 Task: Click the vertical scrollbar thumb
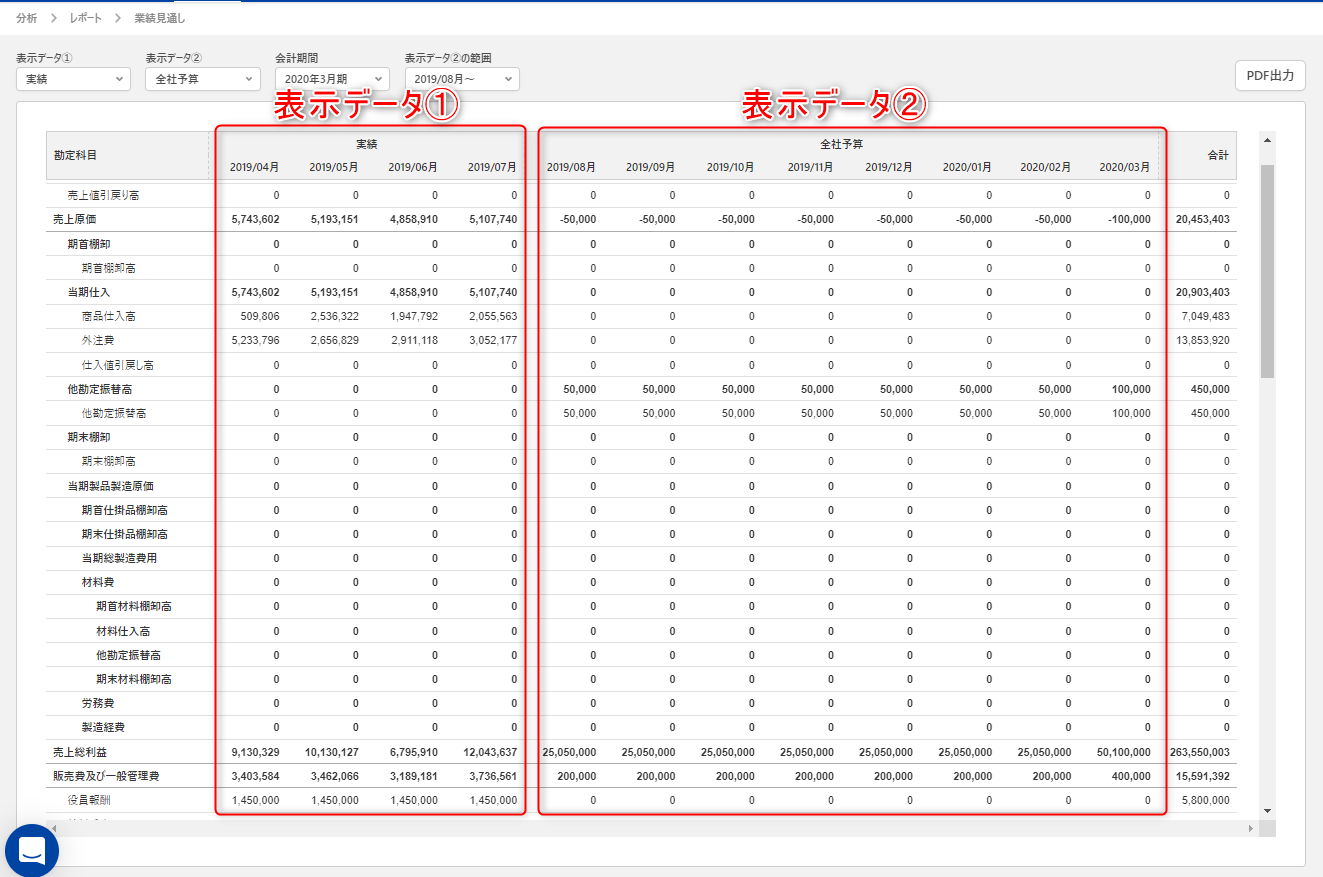(1268, 270)
